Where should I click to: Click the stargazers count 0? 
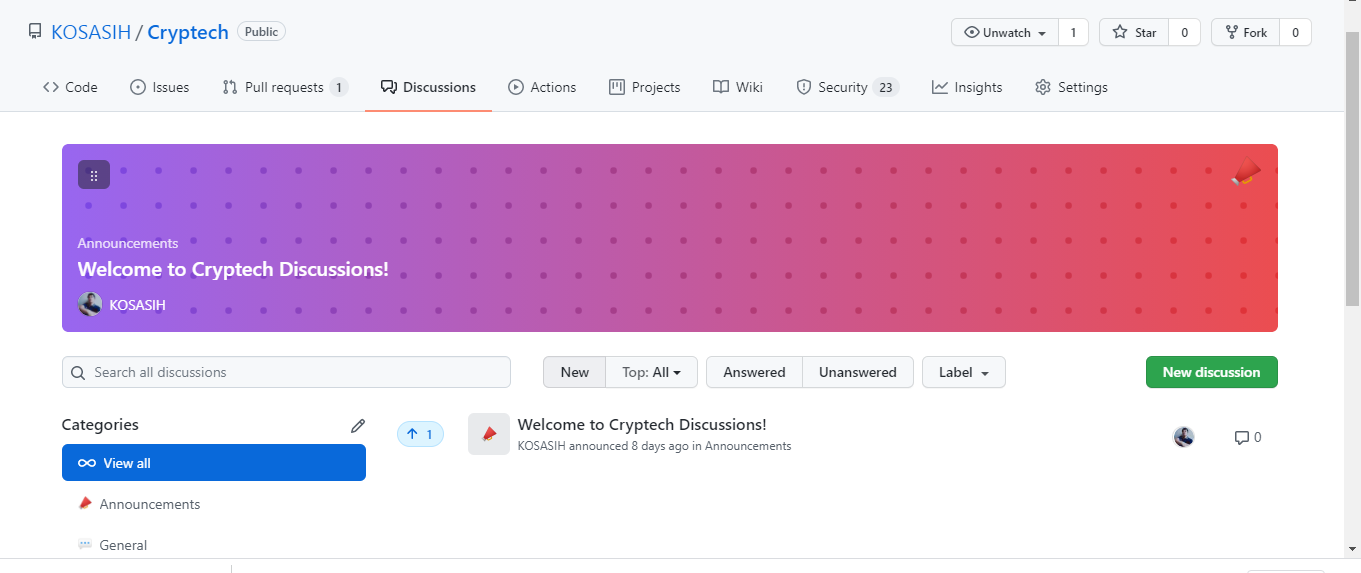coord(1184,32)
